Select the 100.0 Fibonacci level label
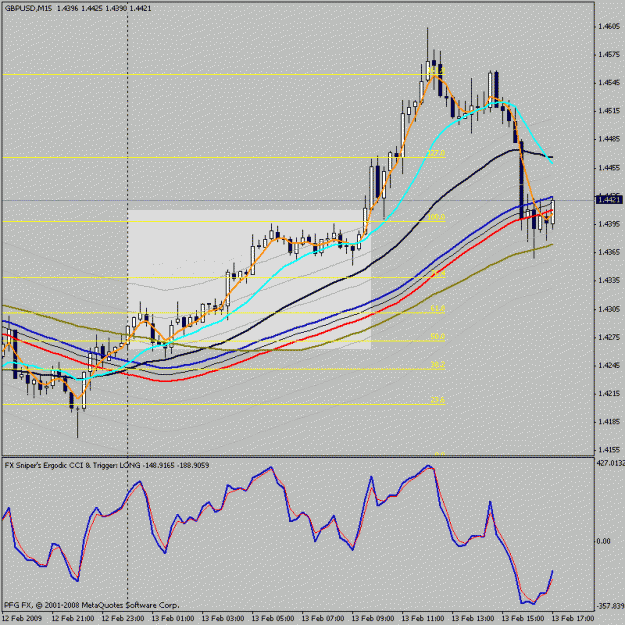 [x=436, y=217]
